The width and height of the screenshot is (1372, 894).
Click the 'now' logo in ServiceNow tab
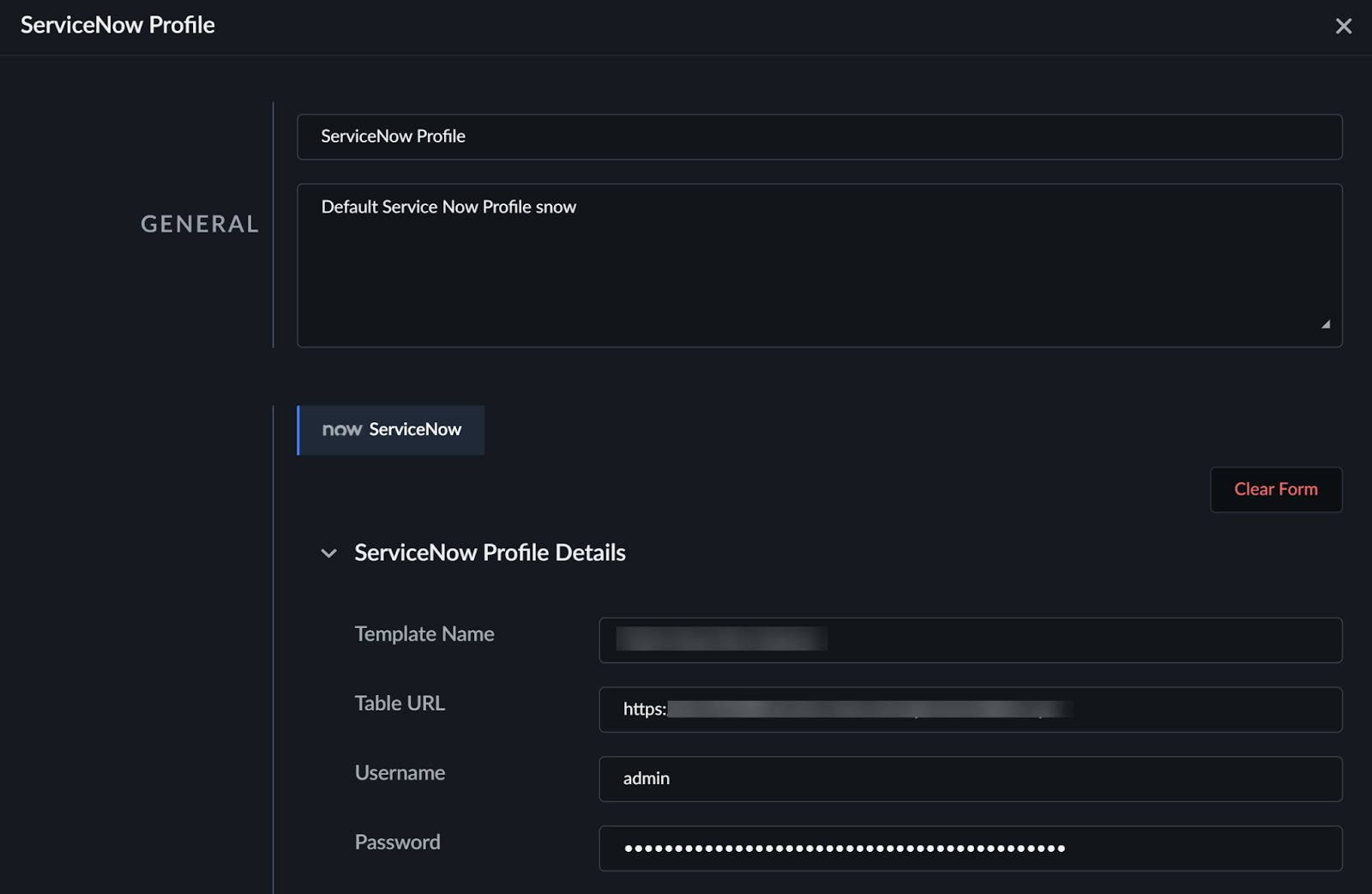342,430
